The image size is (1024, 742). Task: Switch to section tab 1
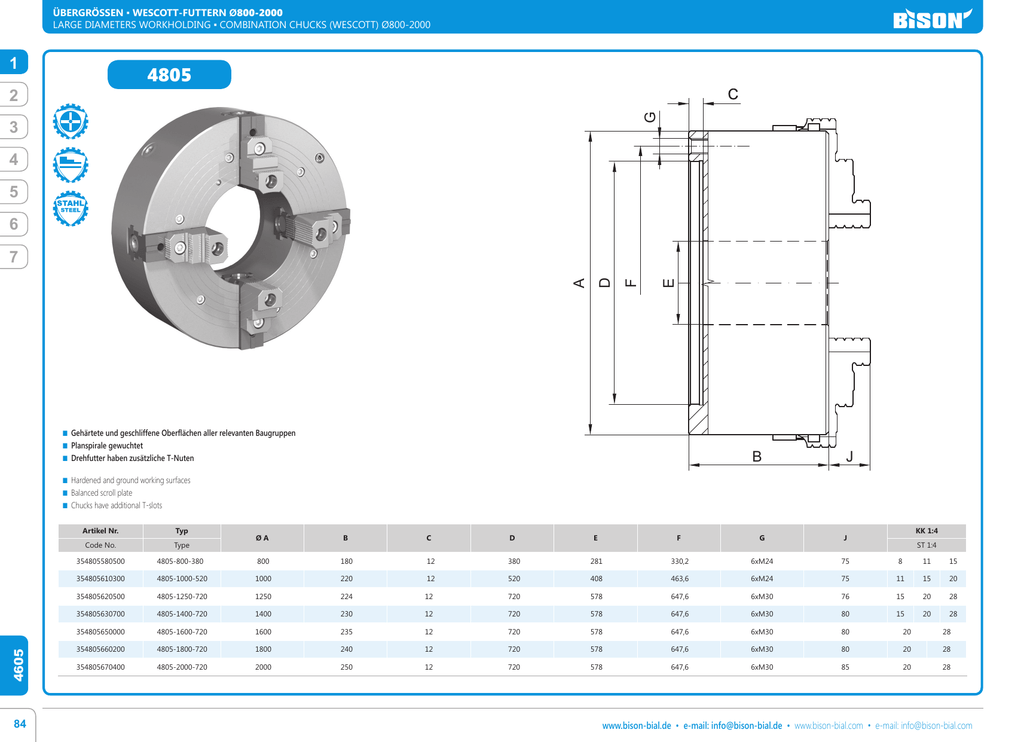tap(14, 63)
